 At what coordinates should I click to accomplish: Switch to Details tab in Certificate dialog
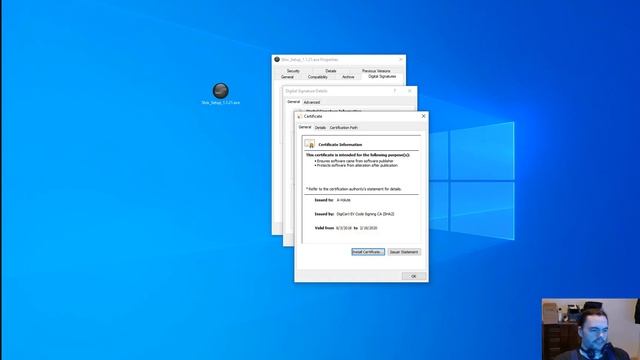[320, 128]
